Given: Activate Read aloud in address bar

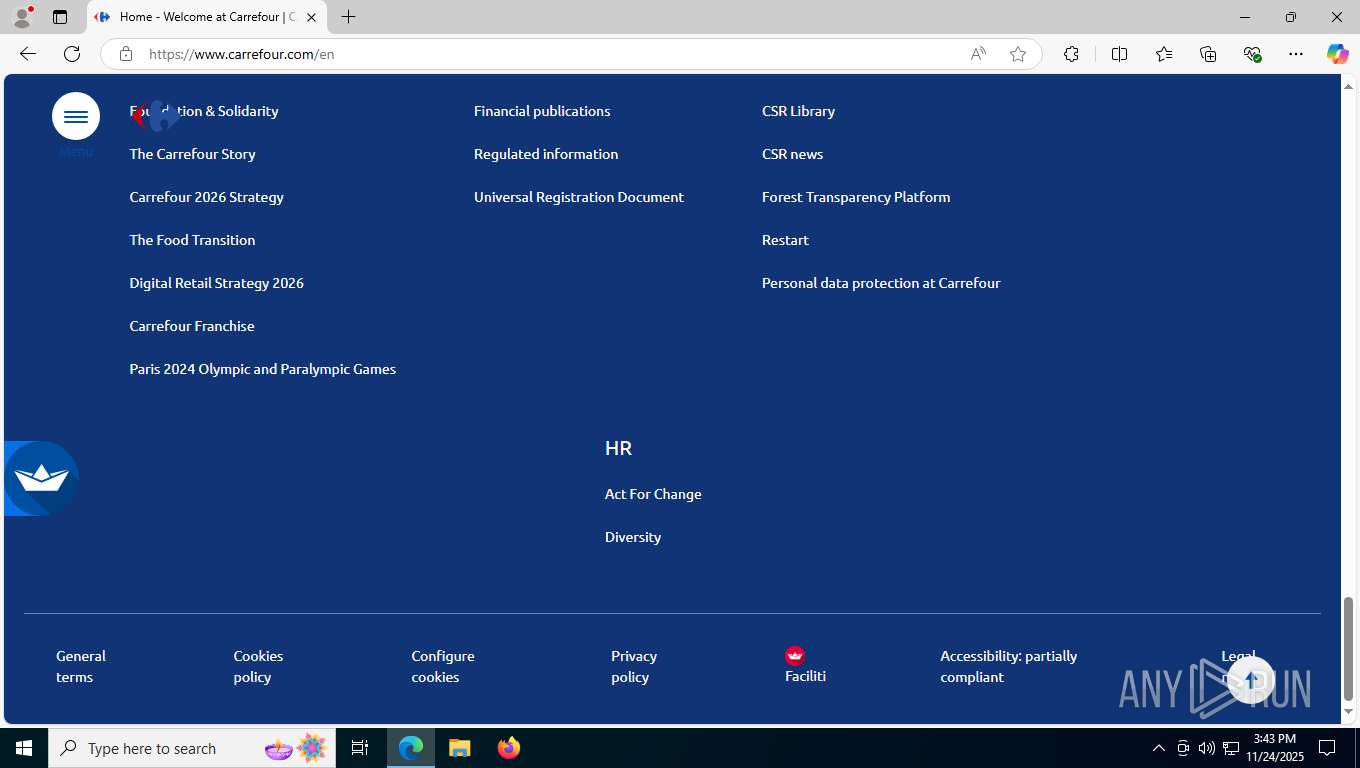Looking at the screenshot, I should (978, 54).
